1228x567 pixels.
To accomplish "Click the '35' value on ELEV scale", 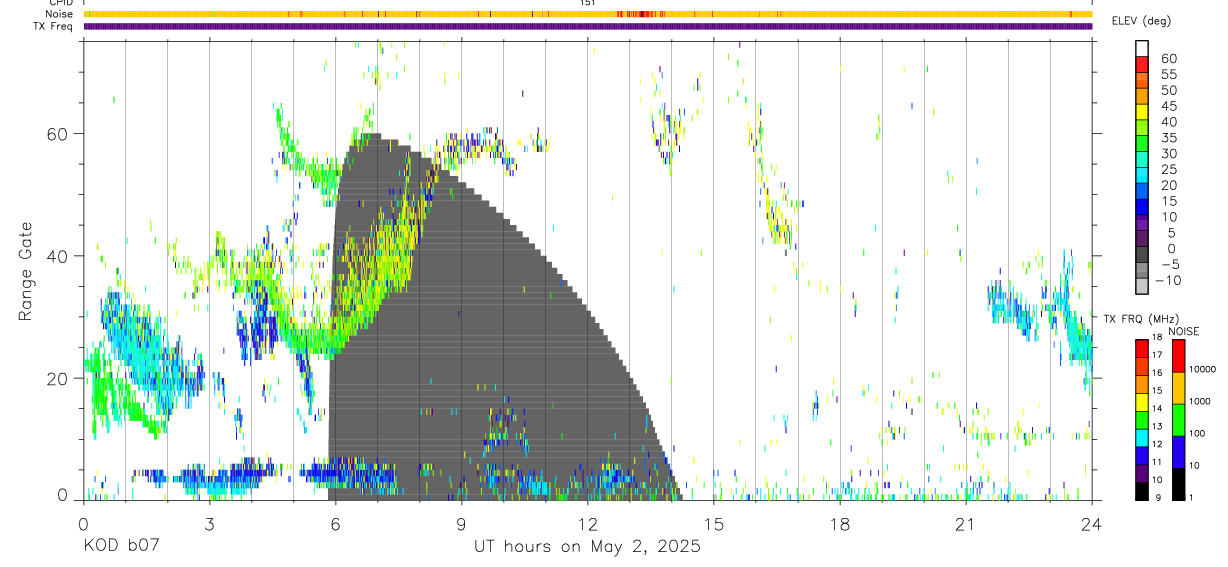I will coord(1168,138).
